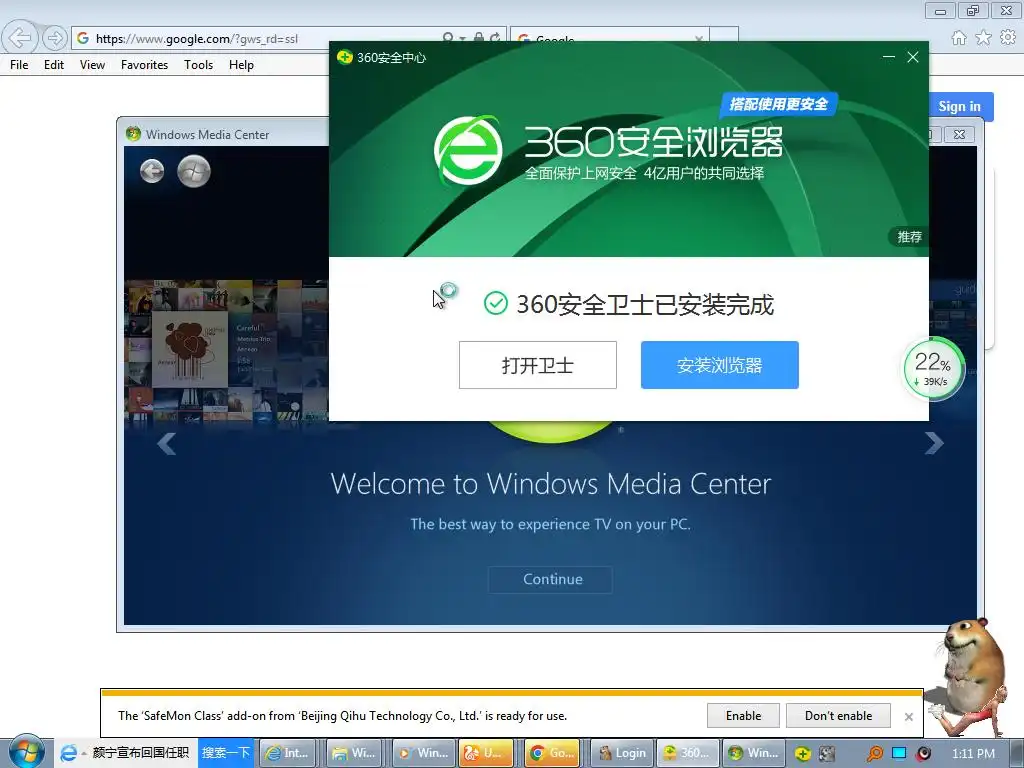Open Windows Media Player taskbar button

(421, 753)
